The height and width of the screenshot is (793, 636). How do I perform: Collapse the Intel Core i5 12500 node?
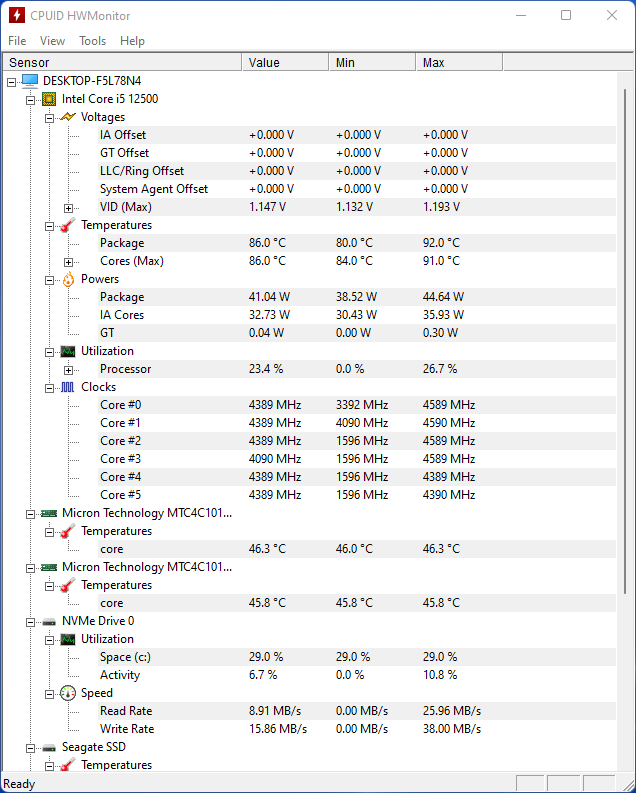(30, 100)
